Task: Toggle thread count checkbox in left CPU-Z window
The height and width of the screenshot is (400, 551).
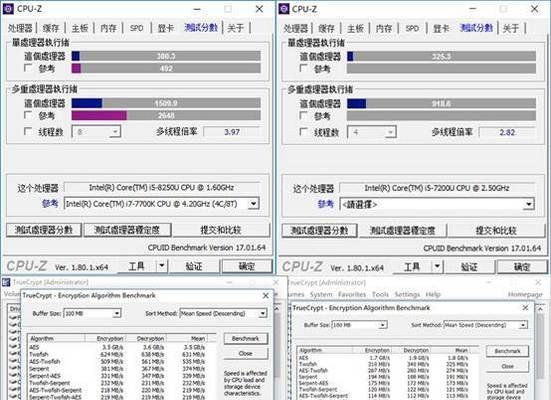Action: pyautogui.click(x=28, y=131)
